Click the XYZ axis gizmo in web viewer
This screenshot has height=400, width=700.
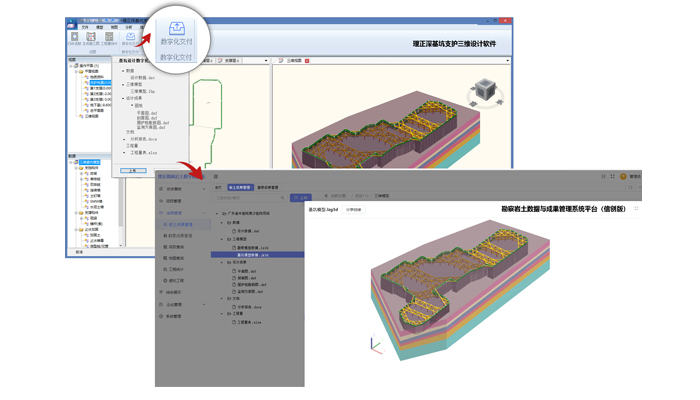point(375,344)
